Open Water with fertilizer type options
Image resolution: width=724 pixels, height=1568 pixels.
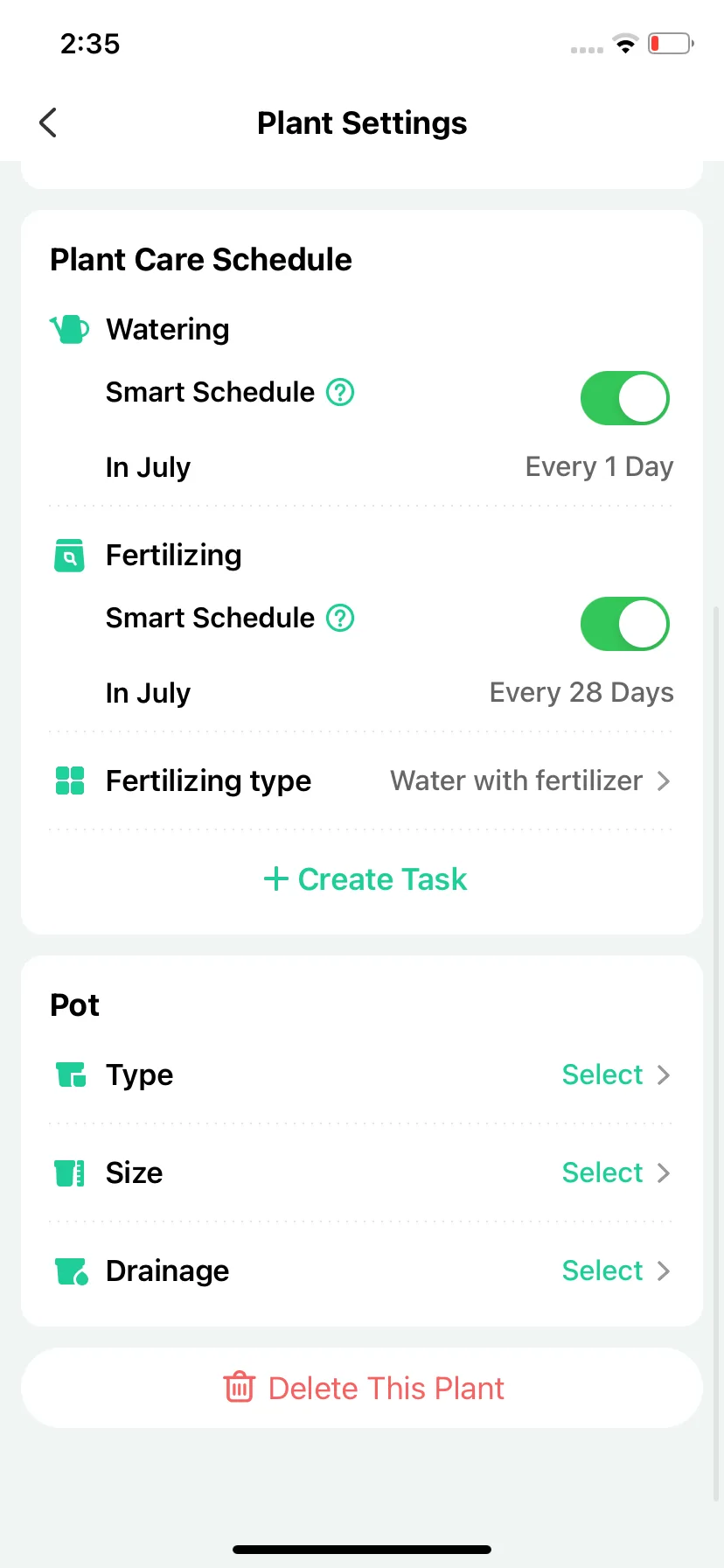point(531,780)
